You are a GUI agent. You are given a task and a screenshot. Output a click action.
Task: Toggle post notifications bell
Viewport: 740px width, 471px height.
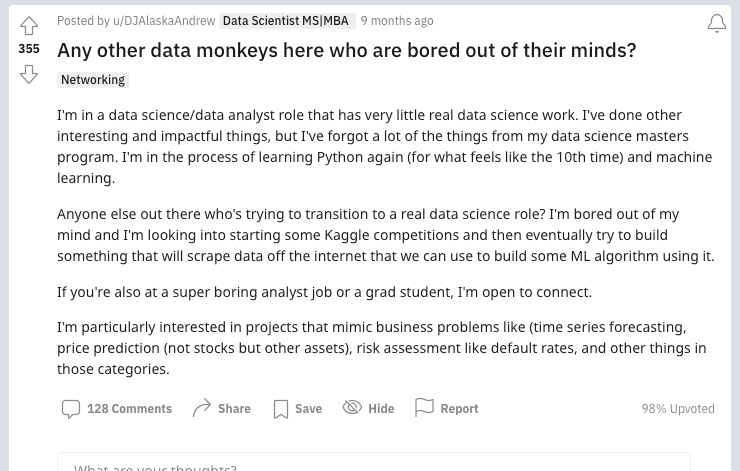tap(716, 23)
